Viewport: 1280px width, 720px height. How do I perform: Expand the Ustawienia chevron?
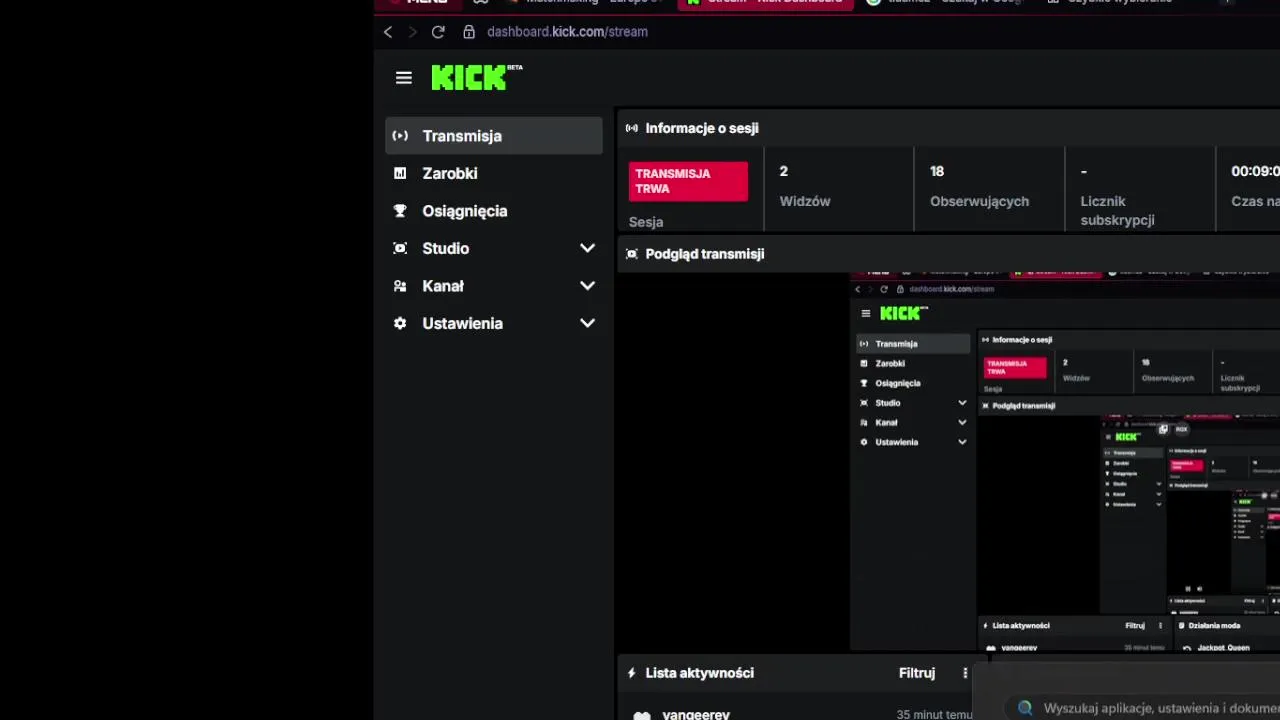(587, 323)
